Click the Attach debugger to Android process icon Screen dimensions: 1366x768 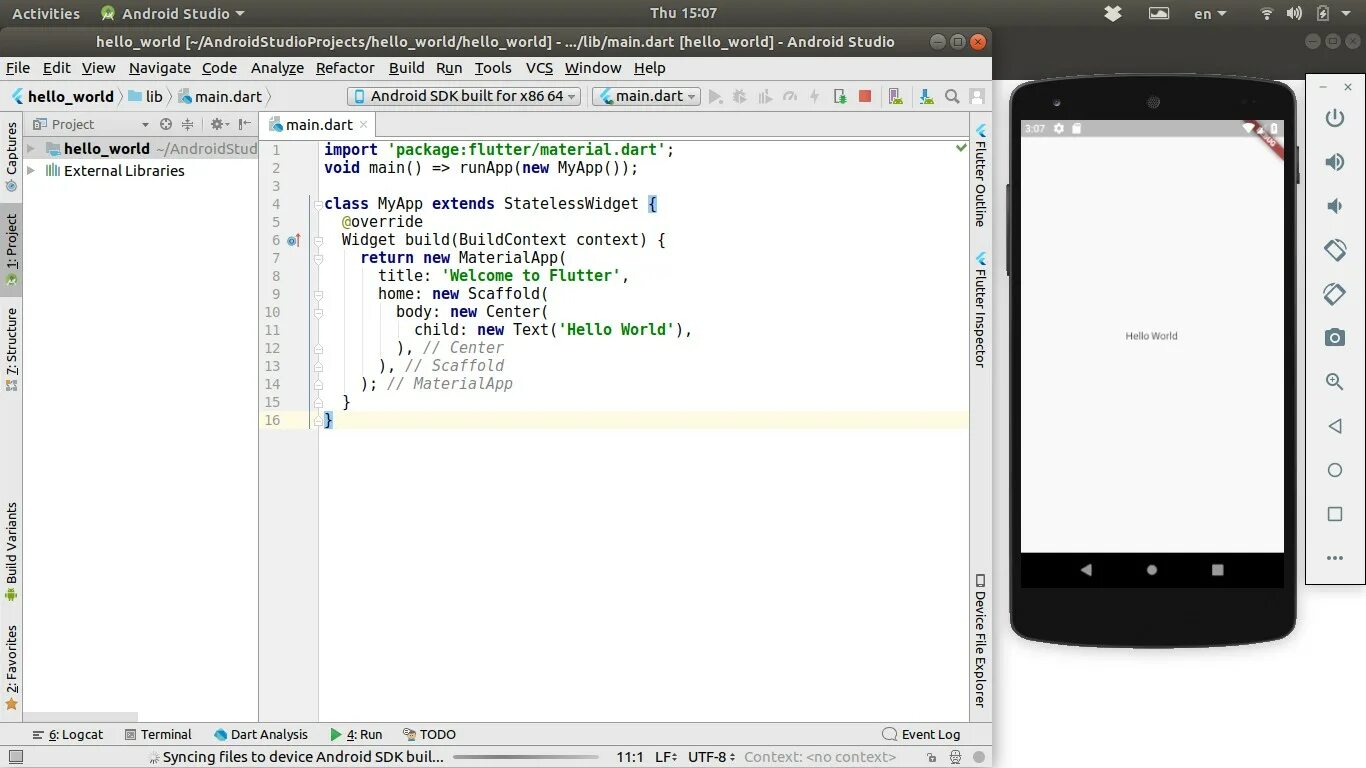pos(840,97)
